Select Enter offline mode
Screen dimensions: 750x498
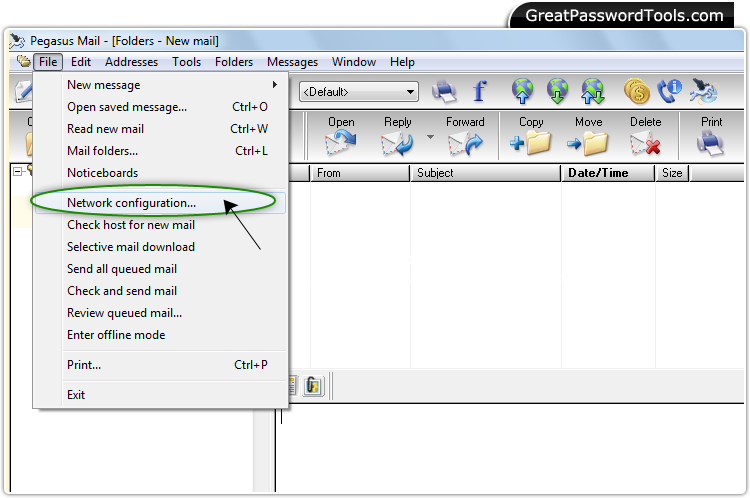[161, 335]
